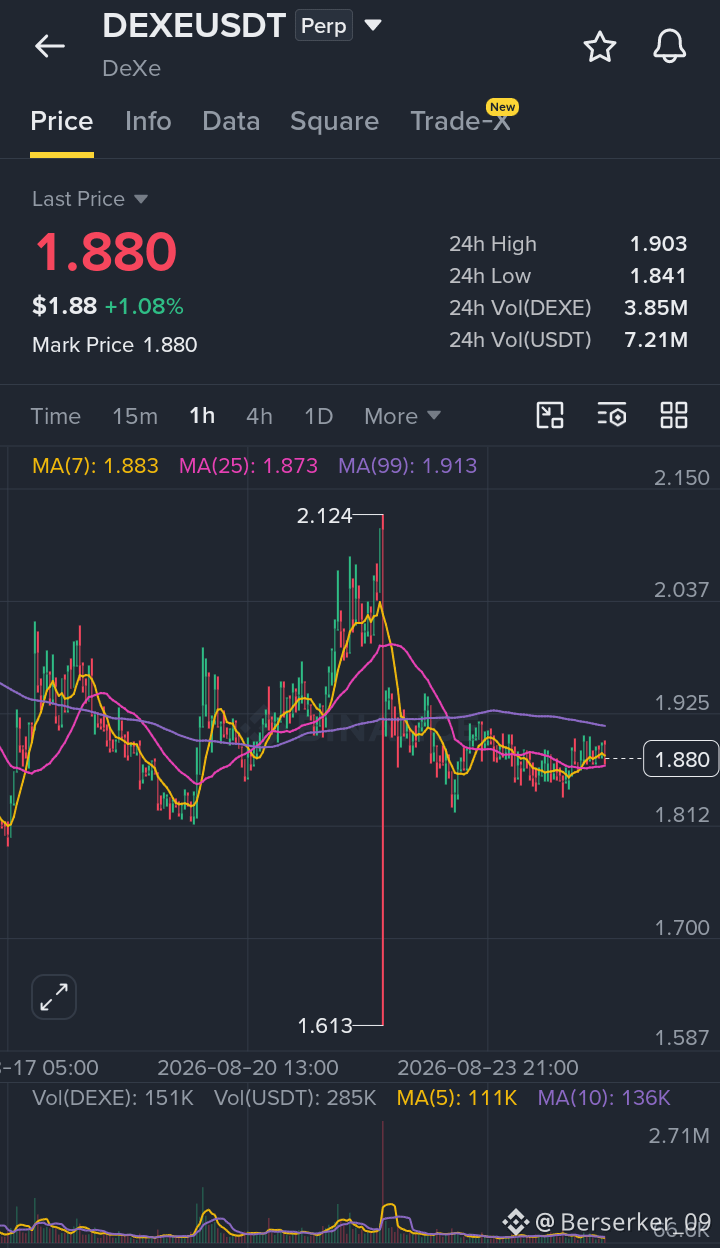Tap the +1.08% change percentage
Screen dimensions: 720x1248
pyautogui.click(x=144, y=306)
